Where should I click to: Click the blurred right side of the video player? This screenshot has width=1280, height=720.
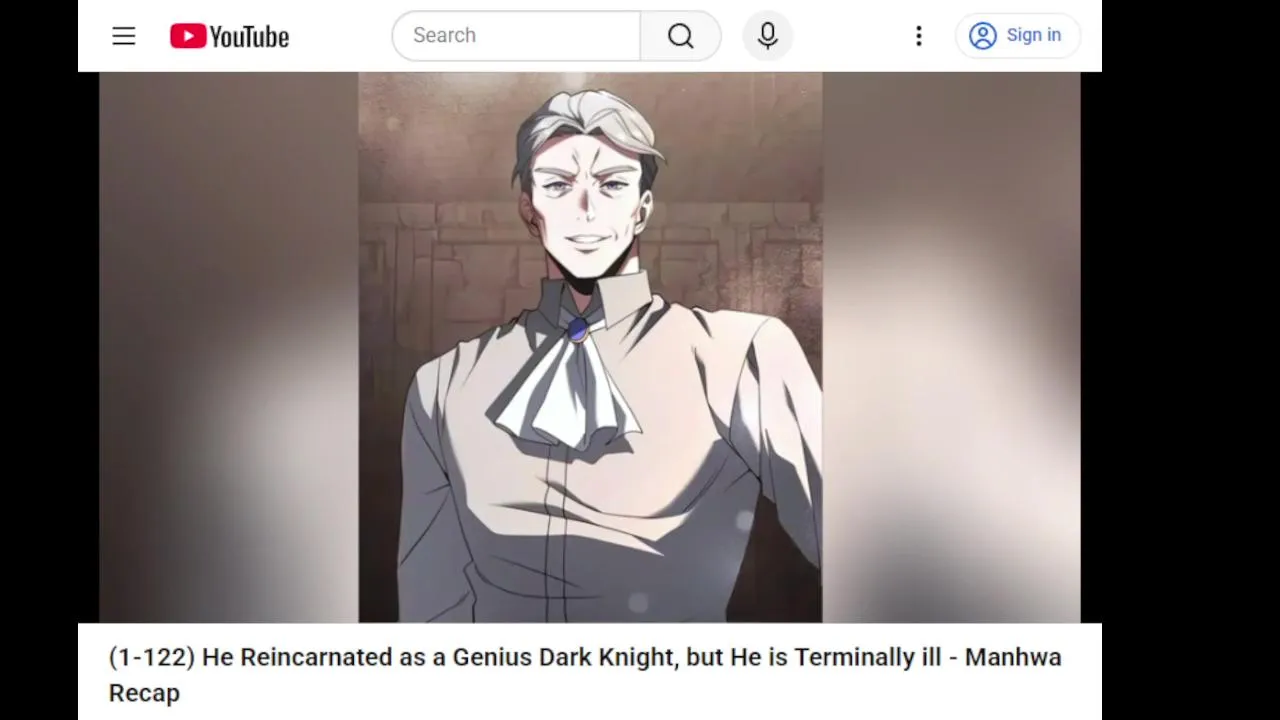tap(951, 347)
